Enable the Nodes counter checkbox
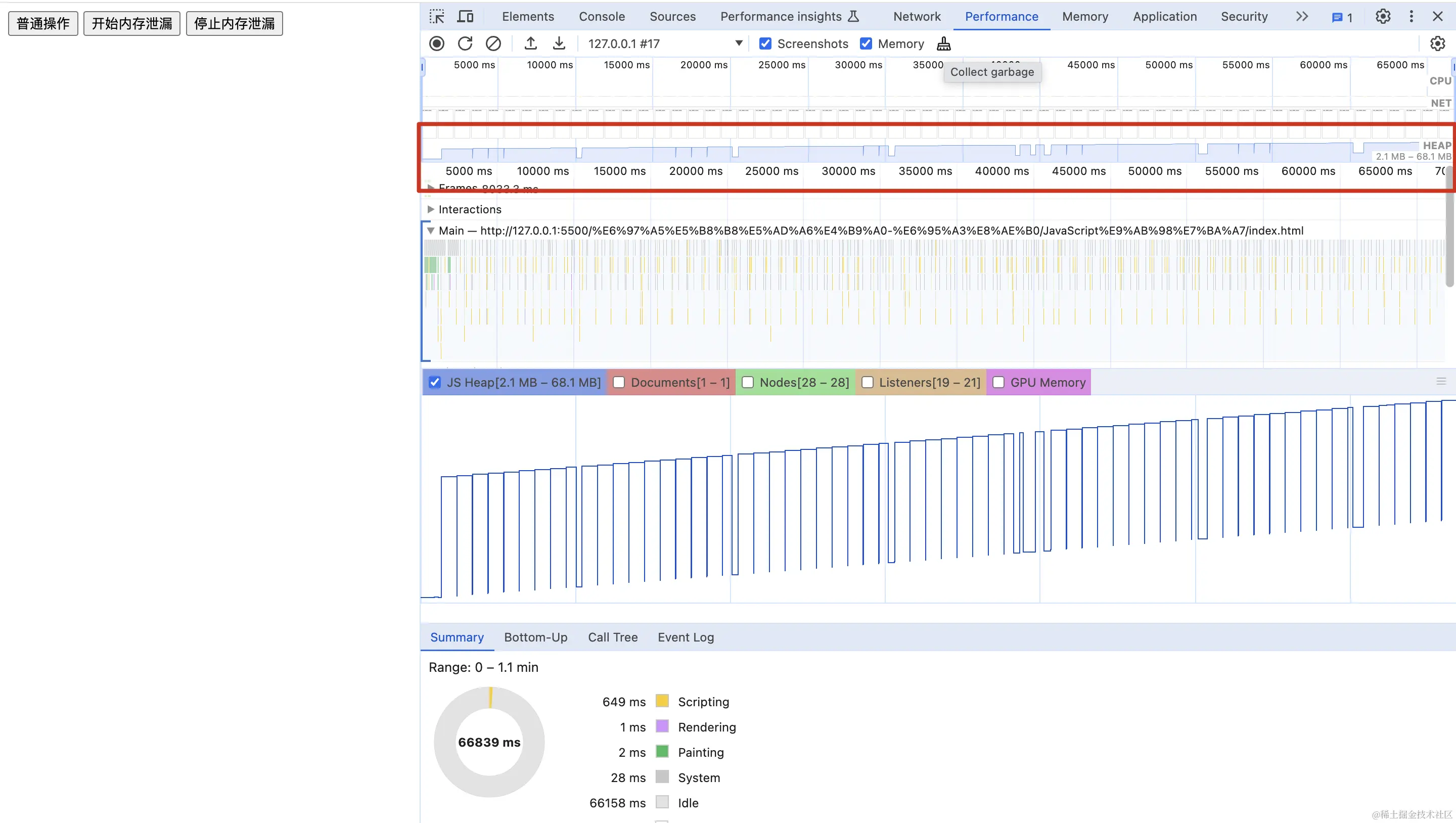Screen dimensions: 1456x823 (x=747, y=383)
